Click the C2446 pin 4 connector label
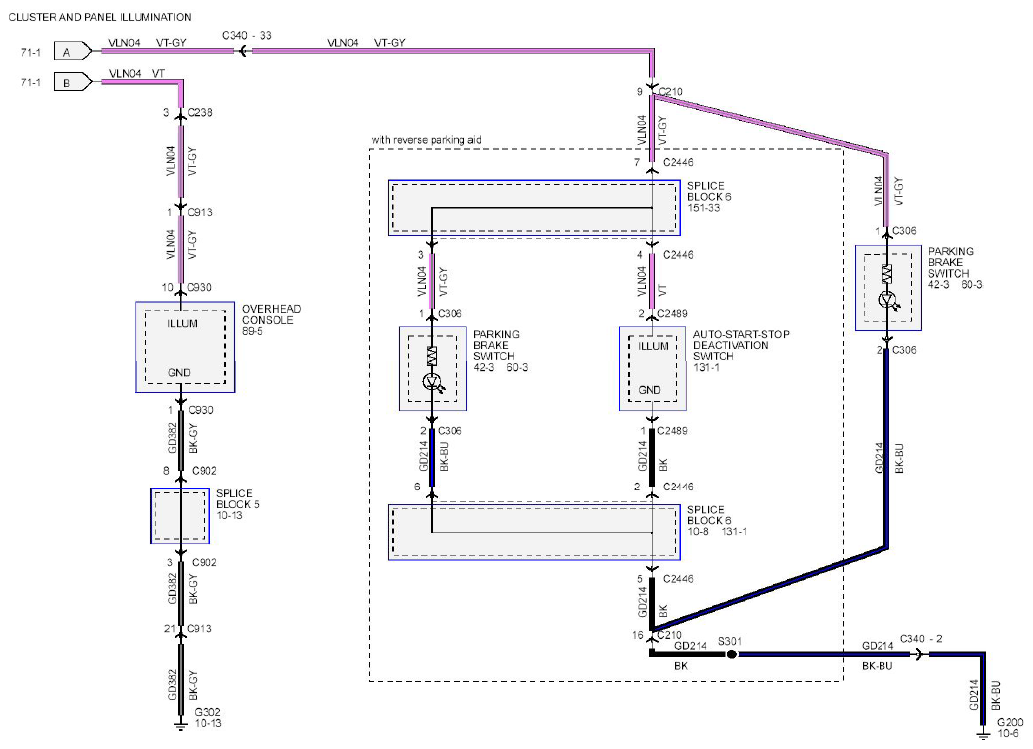 pyautogui.click(x=679, y=255)
